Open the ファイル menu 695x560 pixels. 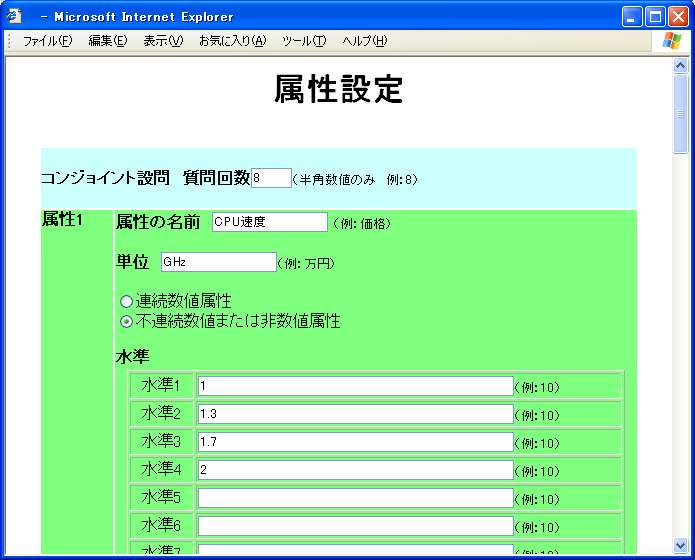point(47,41)
